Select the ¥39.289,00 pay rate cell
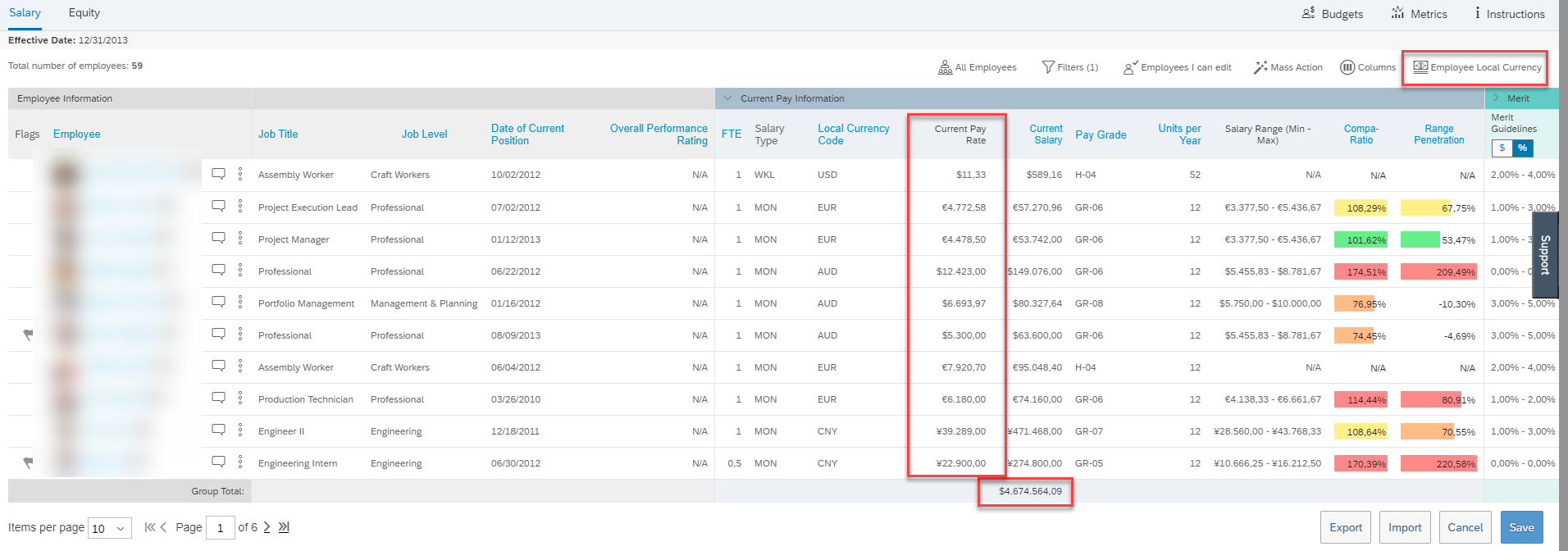Screen dimensions: 1568x551 coord(961,431)
